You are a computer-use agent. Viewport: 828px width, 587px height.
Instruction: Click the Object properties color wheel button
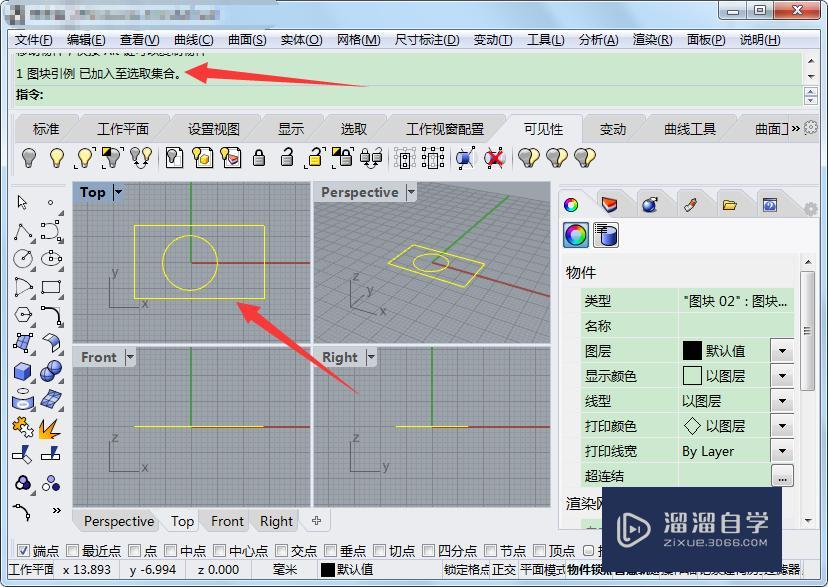[576, 234]
